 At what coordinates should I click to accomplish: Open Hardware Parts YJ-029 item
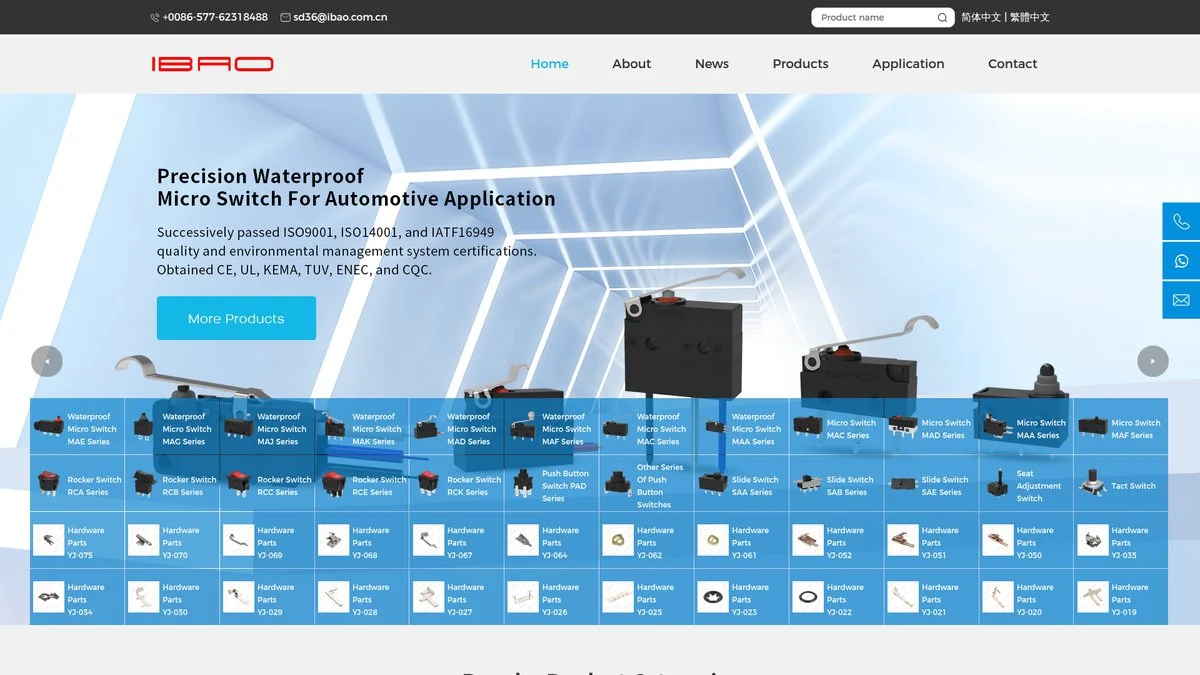coord(267,598)
